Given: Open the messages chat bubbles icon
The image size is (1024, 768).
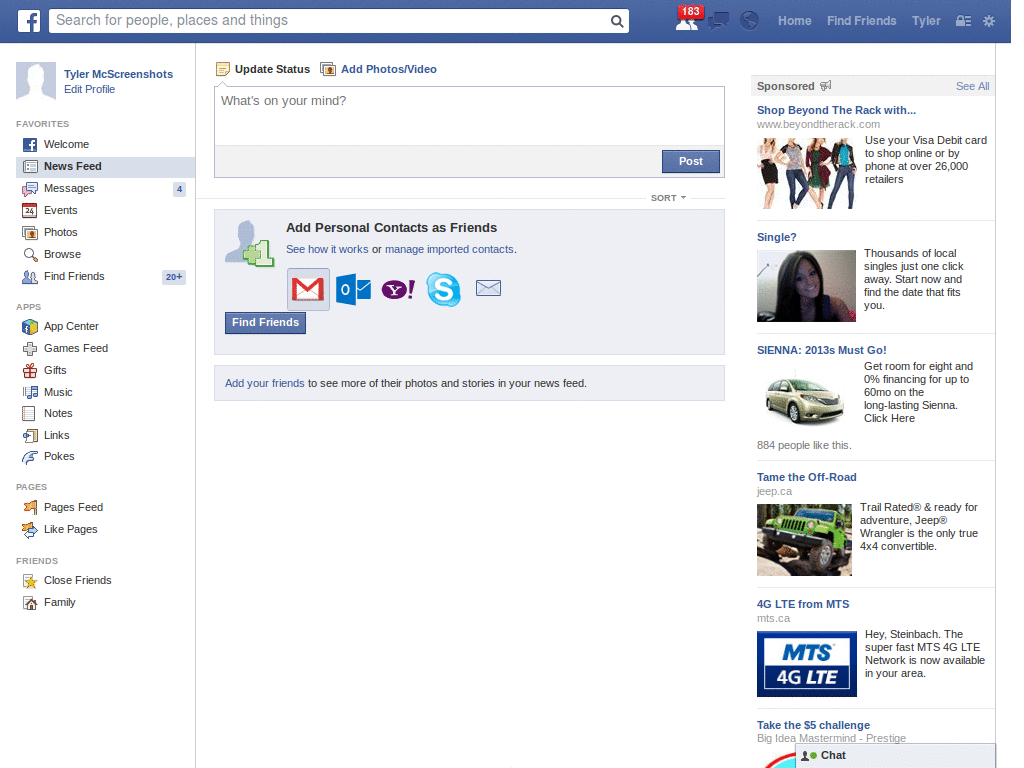Looking at the screenshot, I should click(x=718, y=21).
